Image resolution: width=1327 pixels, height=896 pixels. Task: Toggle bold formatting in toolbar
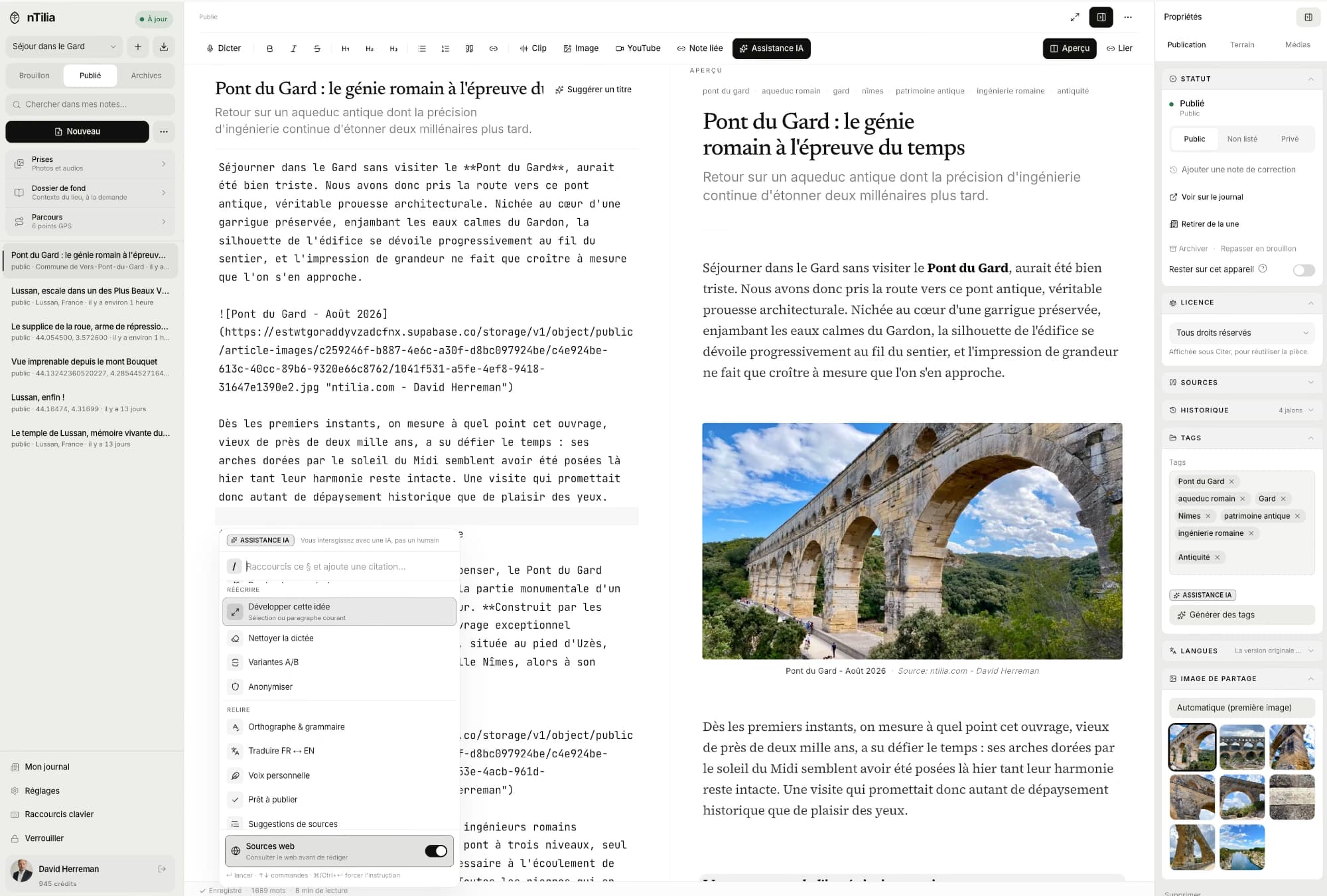(x=269, y=48)
